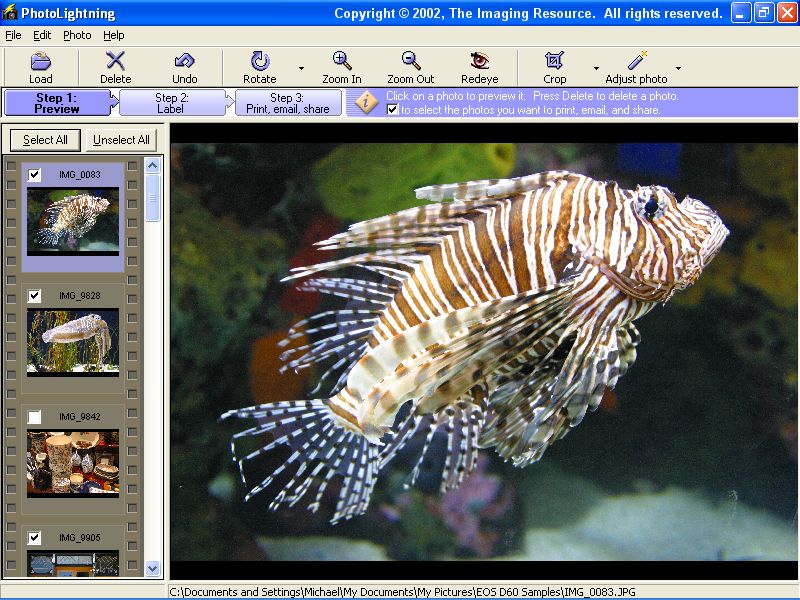
Task: Open the Adjust photo wand tool
Action: [x=636, y=62]
